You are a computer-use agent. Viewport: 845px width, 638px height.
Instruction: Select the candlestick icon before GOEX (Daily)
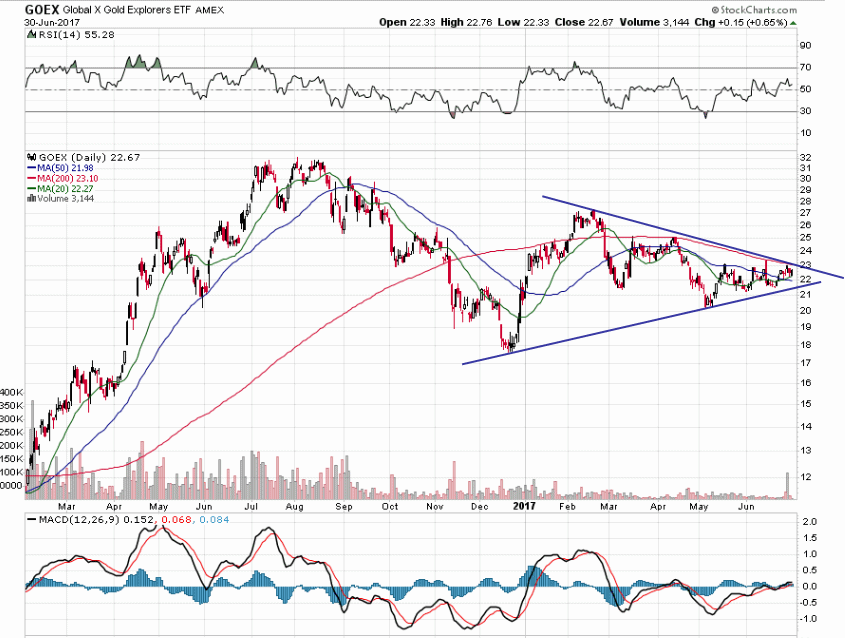click(x=31, y=157)
